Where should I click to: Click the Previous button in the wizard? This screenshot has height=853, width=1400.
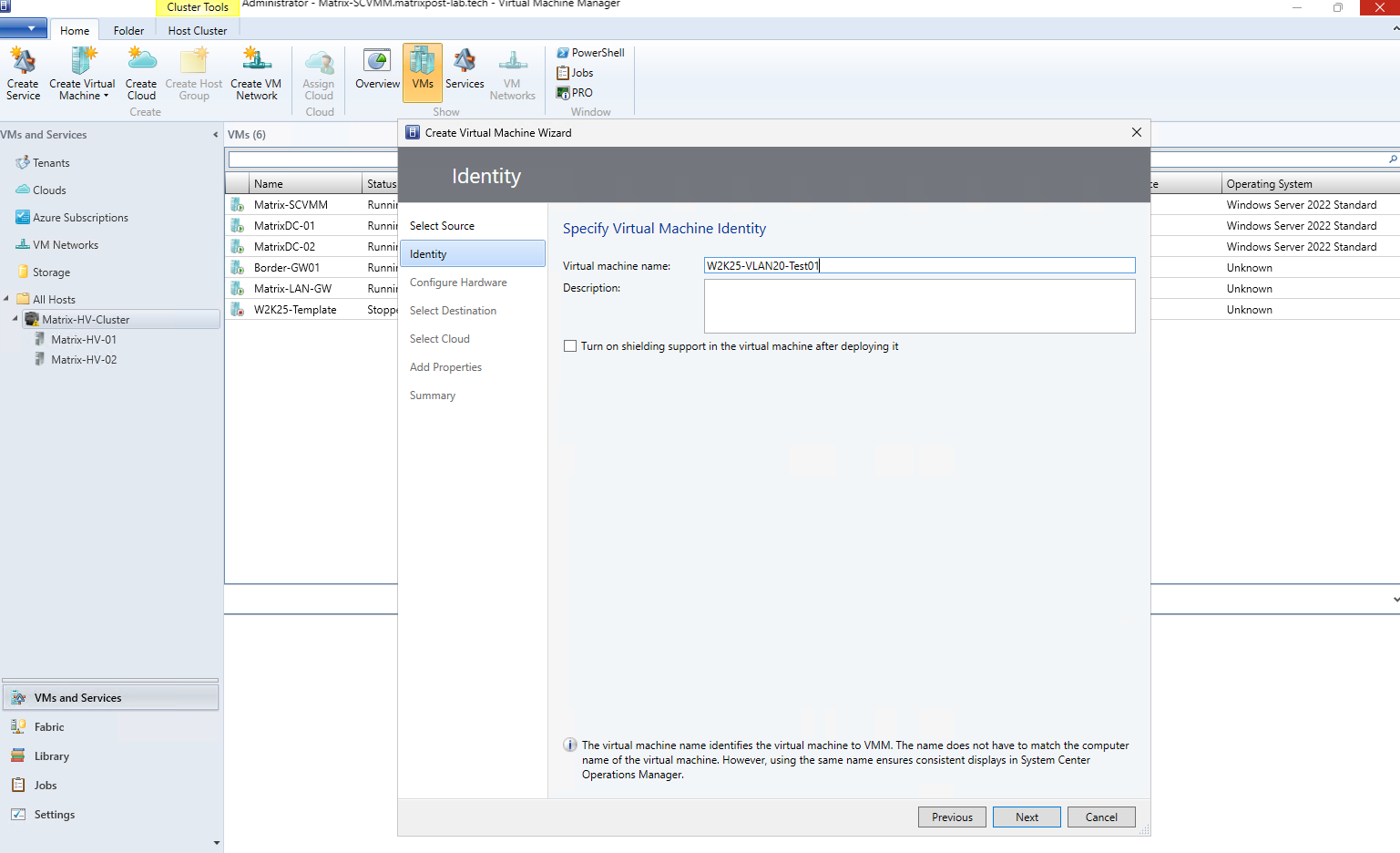point(952,817)
